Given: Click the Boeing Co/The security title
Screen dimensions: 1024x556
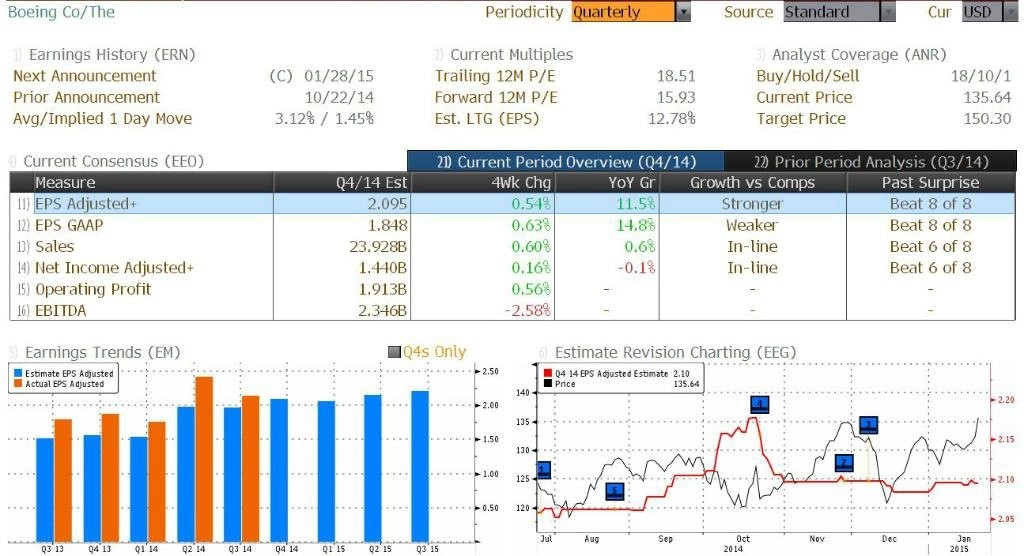Looking at the screenshot, I should click(61, 12).
